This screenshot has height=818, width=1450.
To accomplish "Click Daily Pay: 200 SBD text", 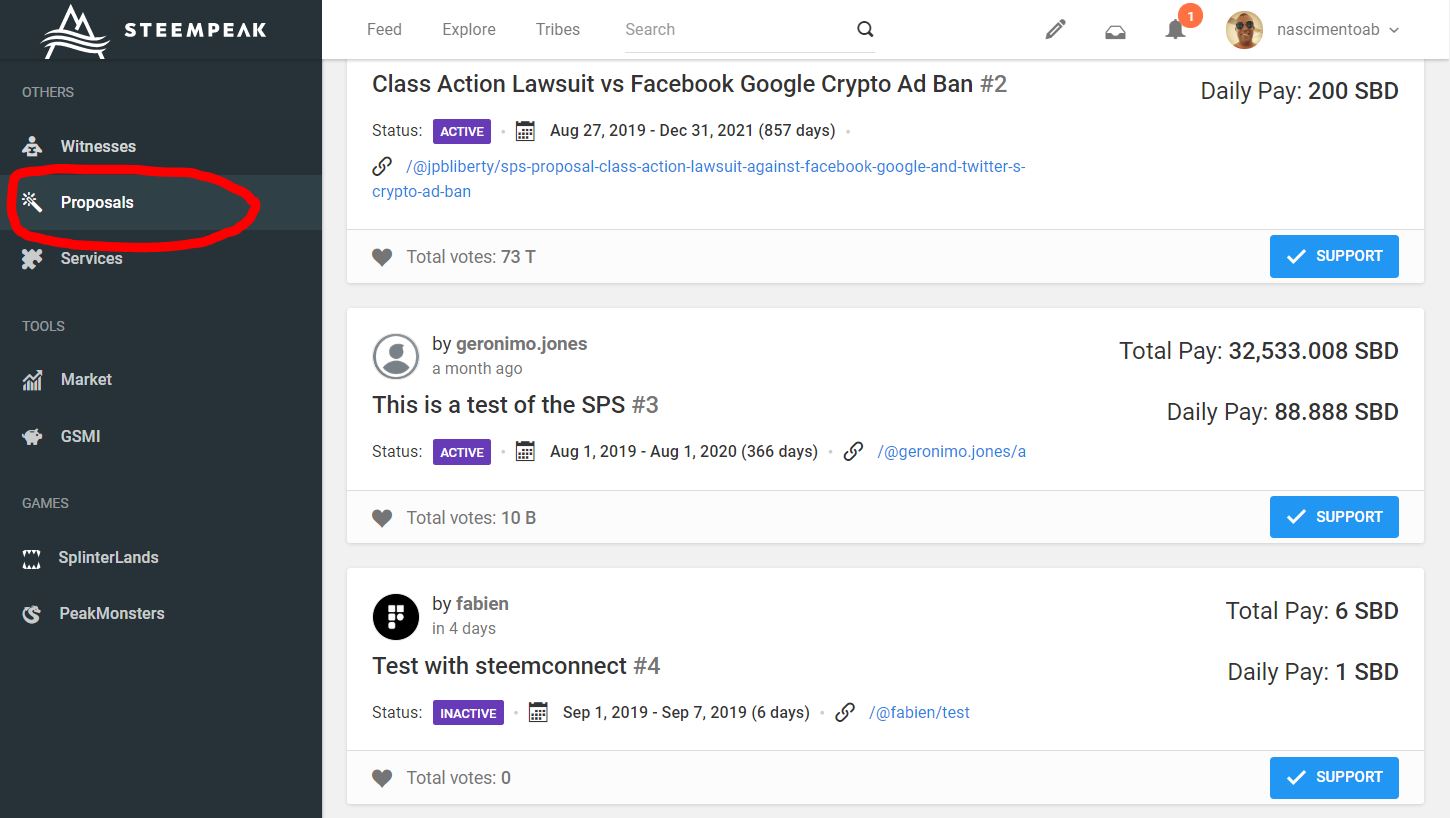I will point(1300,91).
